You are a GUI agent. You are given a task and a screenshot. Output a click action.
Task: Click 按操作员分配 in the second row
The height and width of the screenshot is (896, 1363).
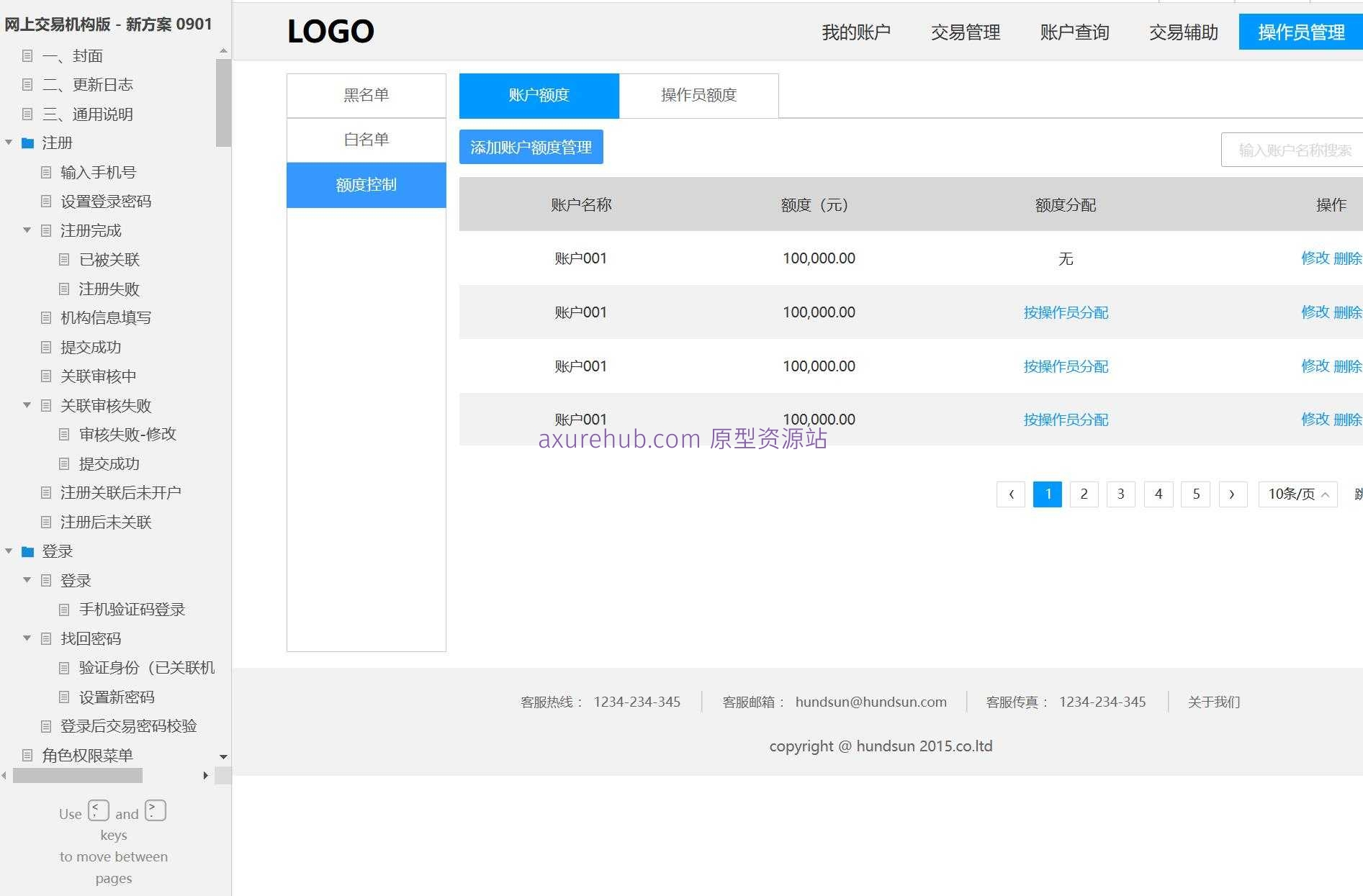coord(1066,312)
